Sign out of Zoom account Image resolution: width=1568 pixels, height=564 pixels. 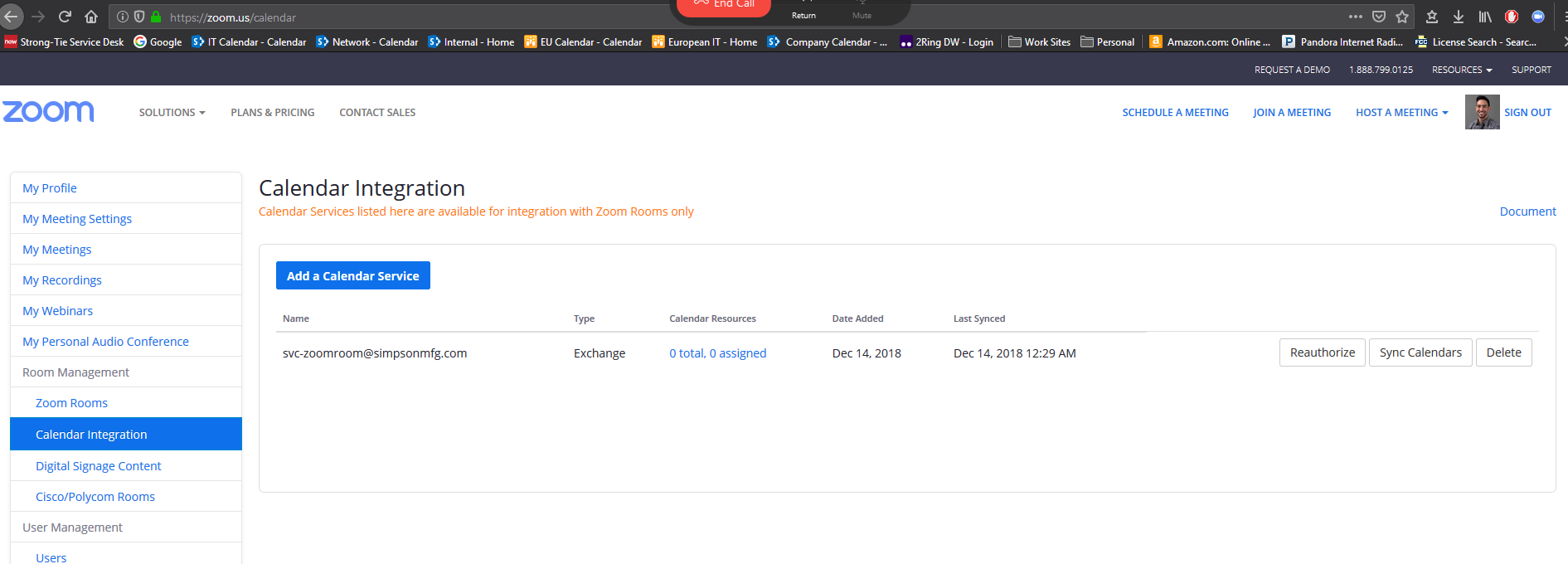pyautogui.click(x=1527, y=113)
